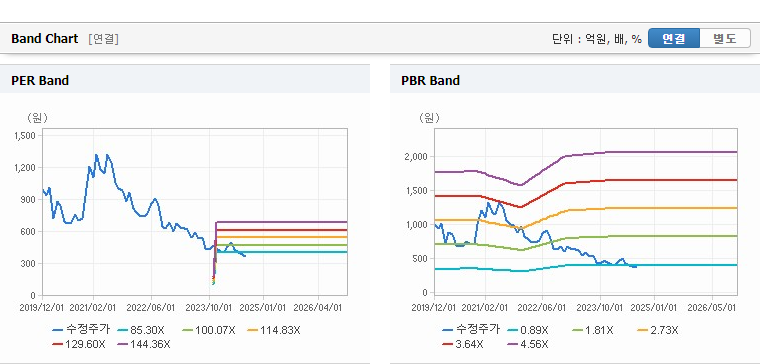
Task: Toggle 0.89X legend item in PBR Band
Action: coord(527,330)
